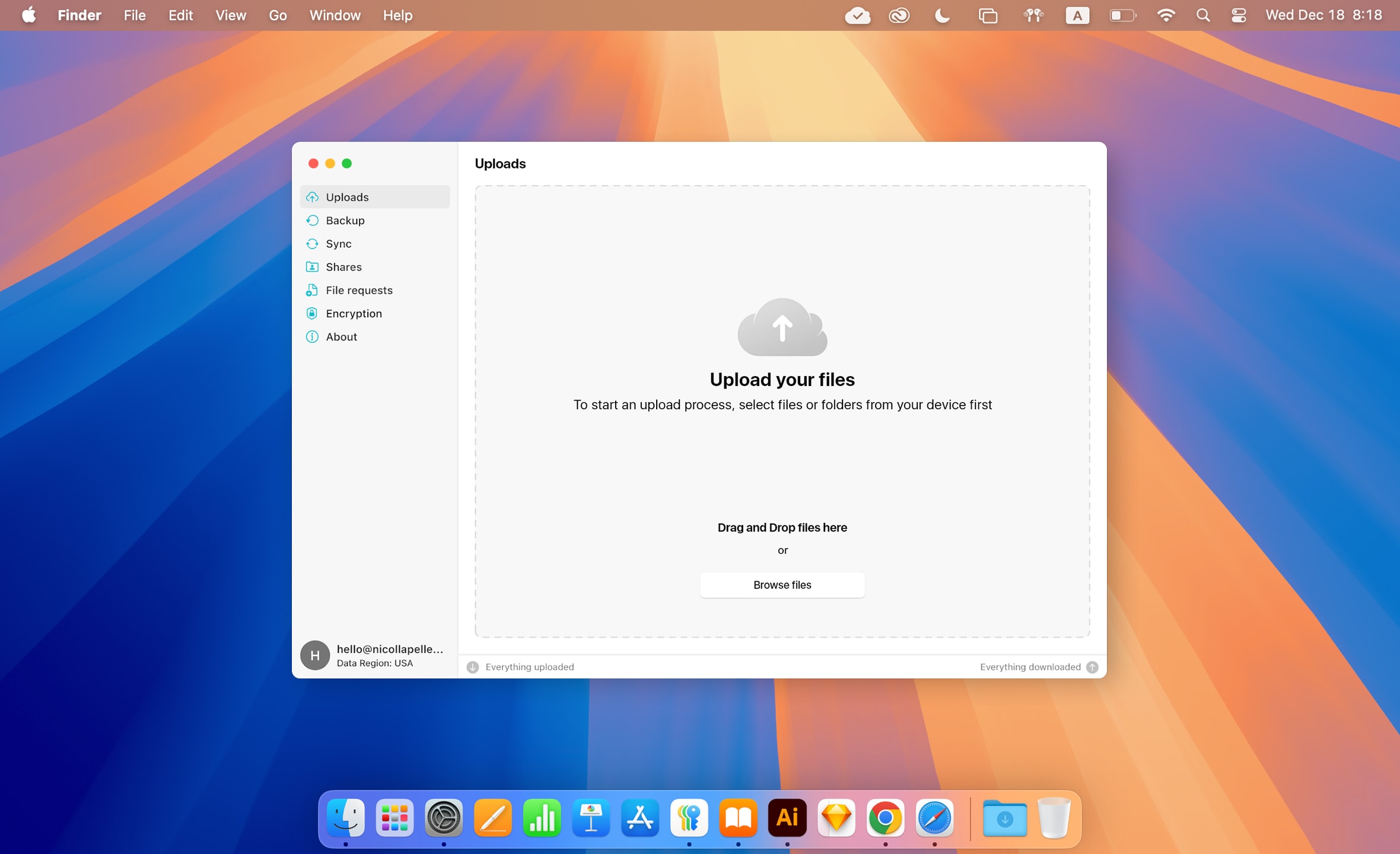Open Google Chrome from the Dock
1400x854 pixels.
click(885, 818)
